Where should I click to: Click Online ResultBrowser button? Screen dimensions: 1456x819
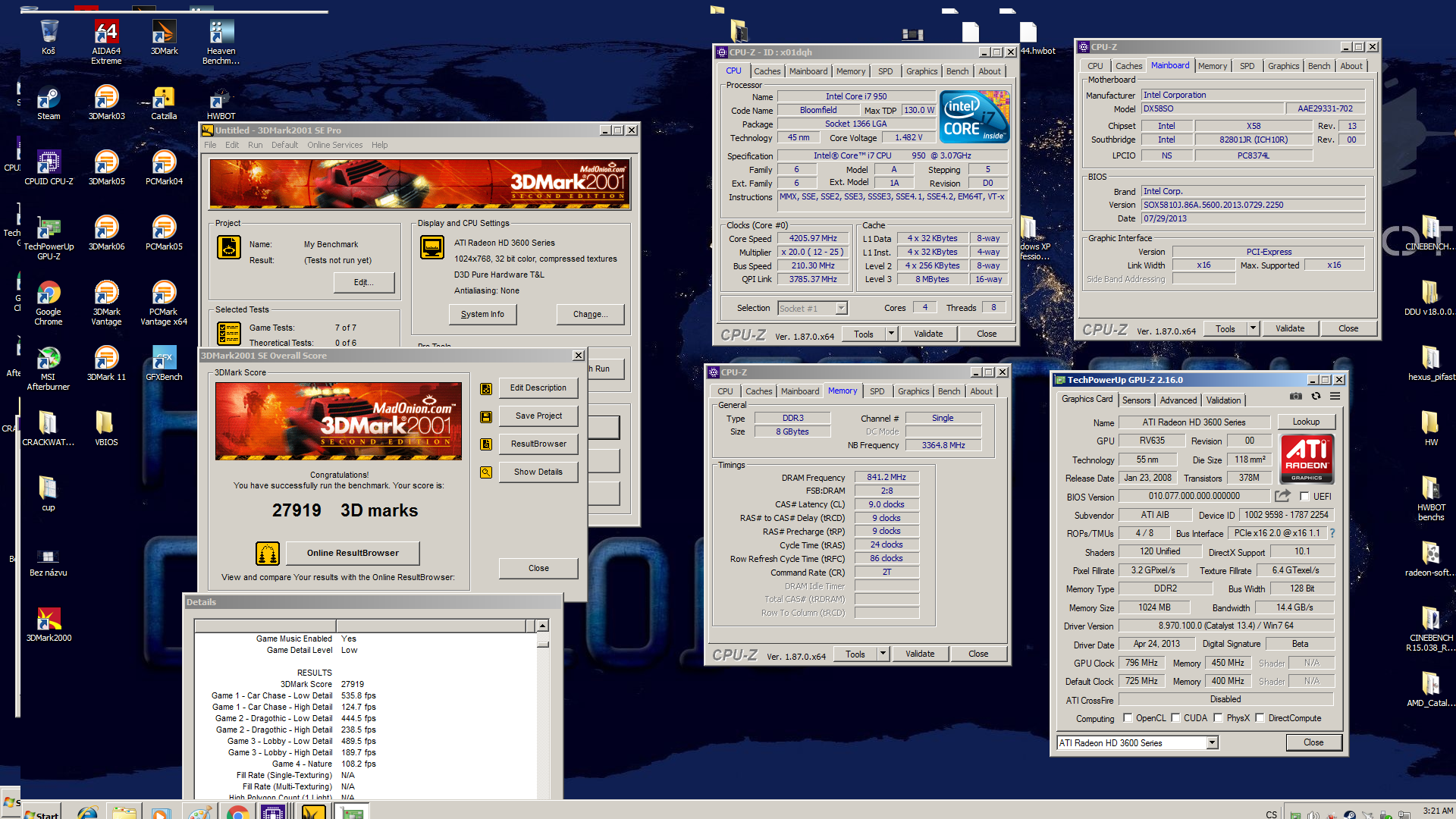[x=353, y=553]
